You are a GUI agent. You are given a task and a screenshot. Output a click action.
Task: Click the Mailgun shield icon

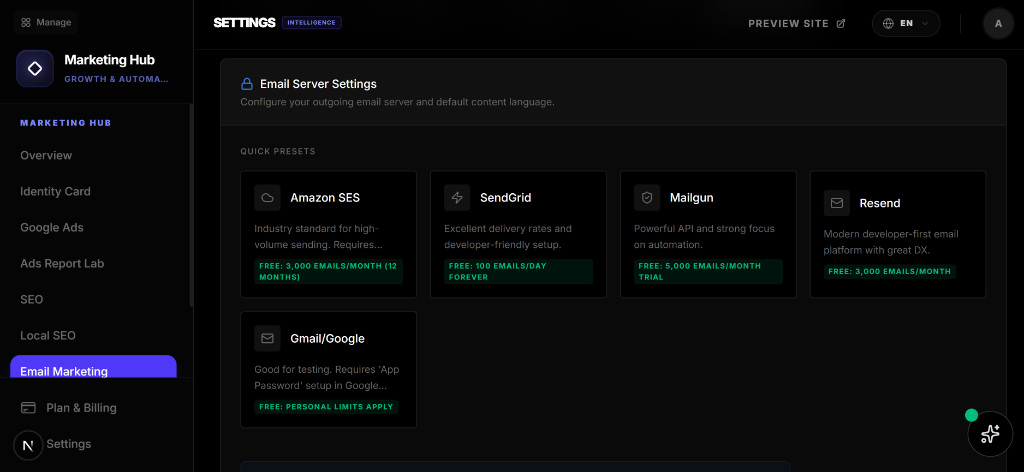[x=647, y=198]
